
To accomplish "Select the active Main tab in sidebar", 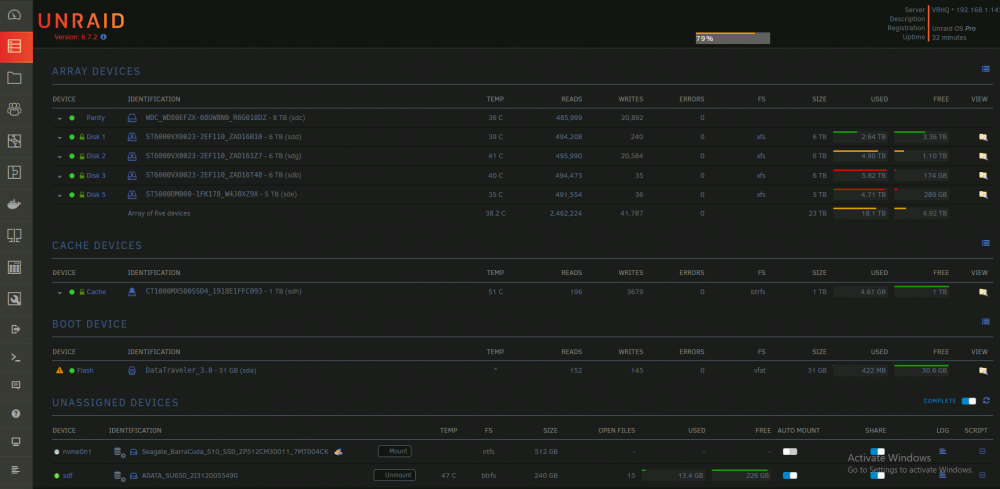I will [x=16, y=46].
